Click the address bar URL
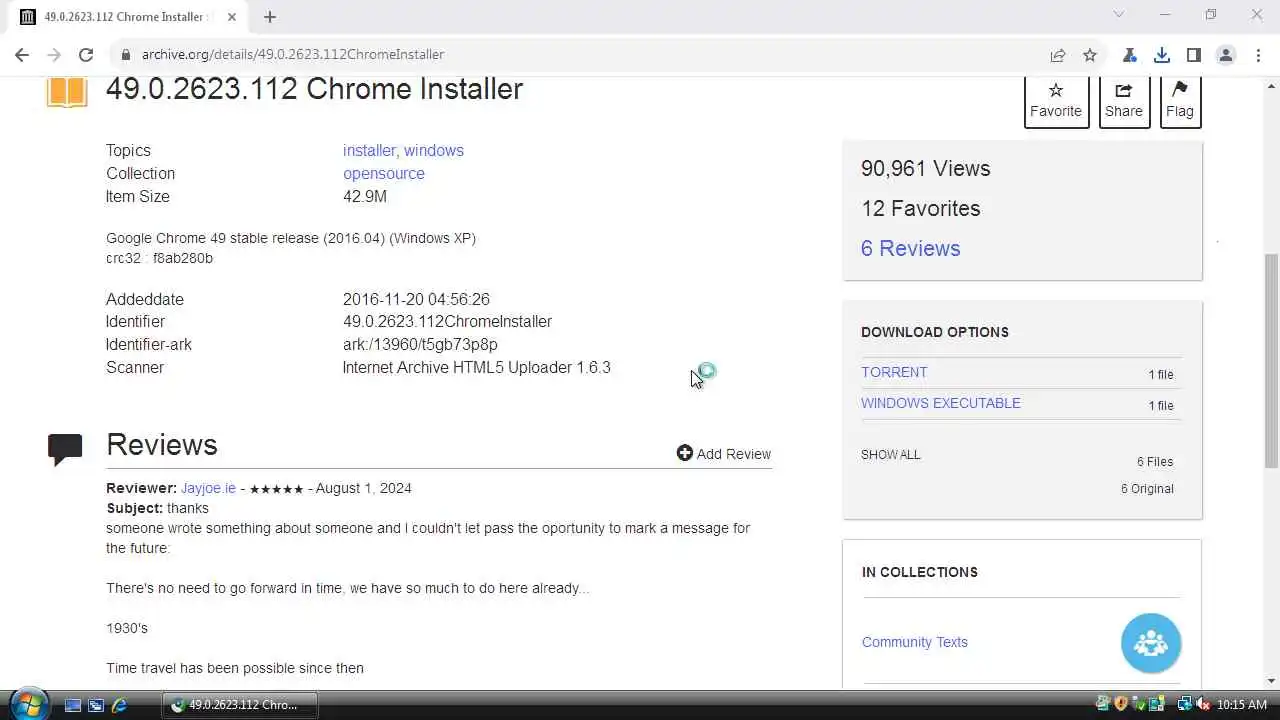This screenshot has width=1280, height=720. click(x=292, y=55)
